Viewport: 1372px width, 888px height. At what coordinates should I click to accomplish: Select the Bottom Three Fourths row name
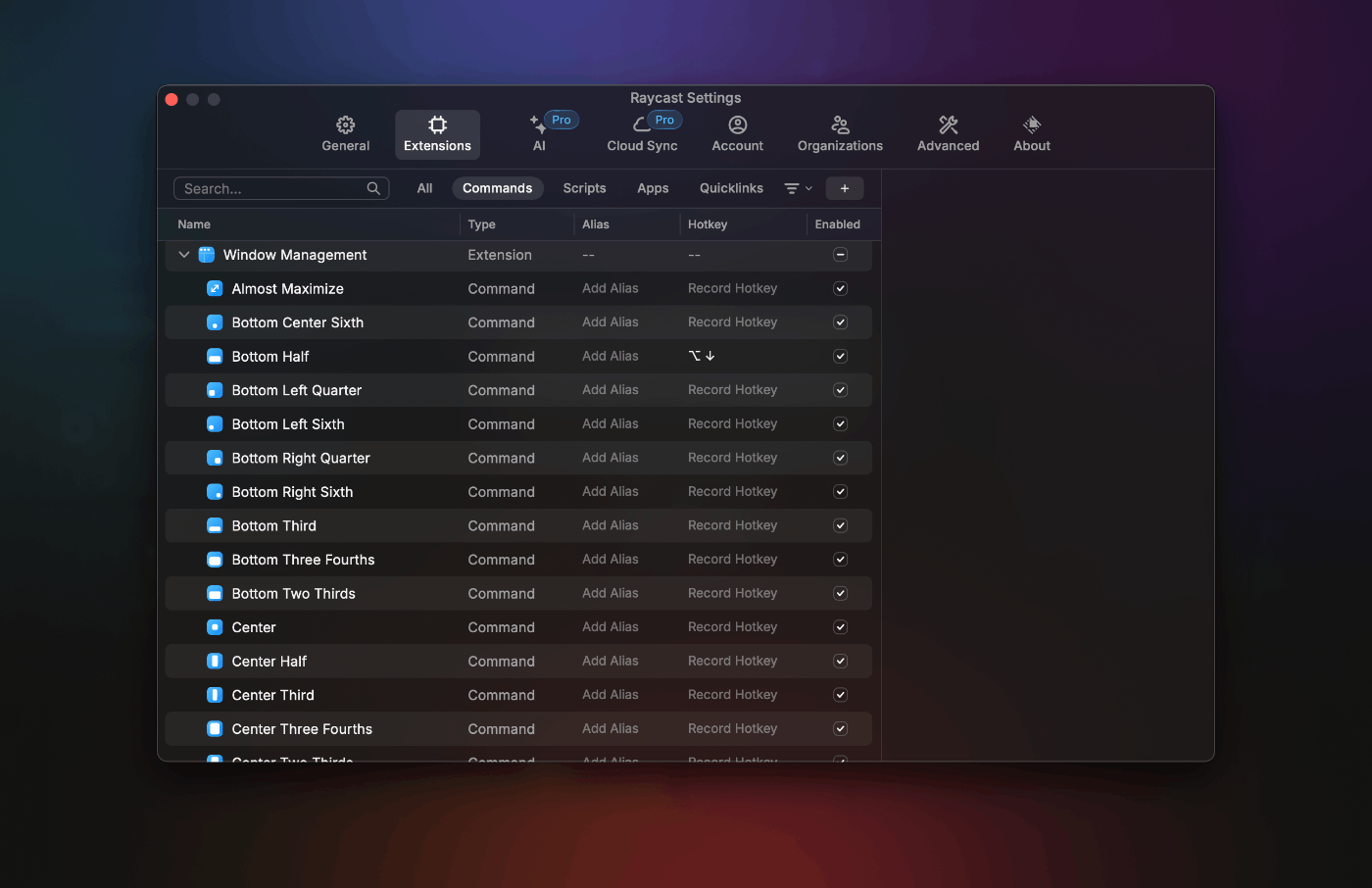(x=303, y=560)
